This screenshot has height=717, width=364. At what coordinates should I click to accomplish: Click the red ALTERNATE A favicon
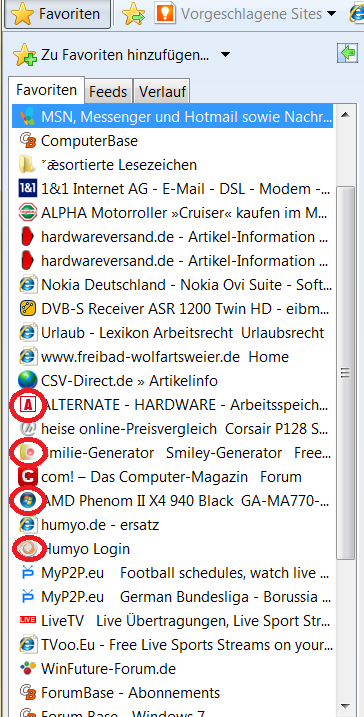coord(28,405)
